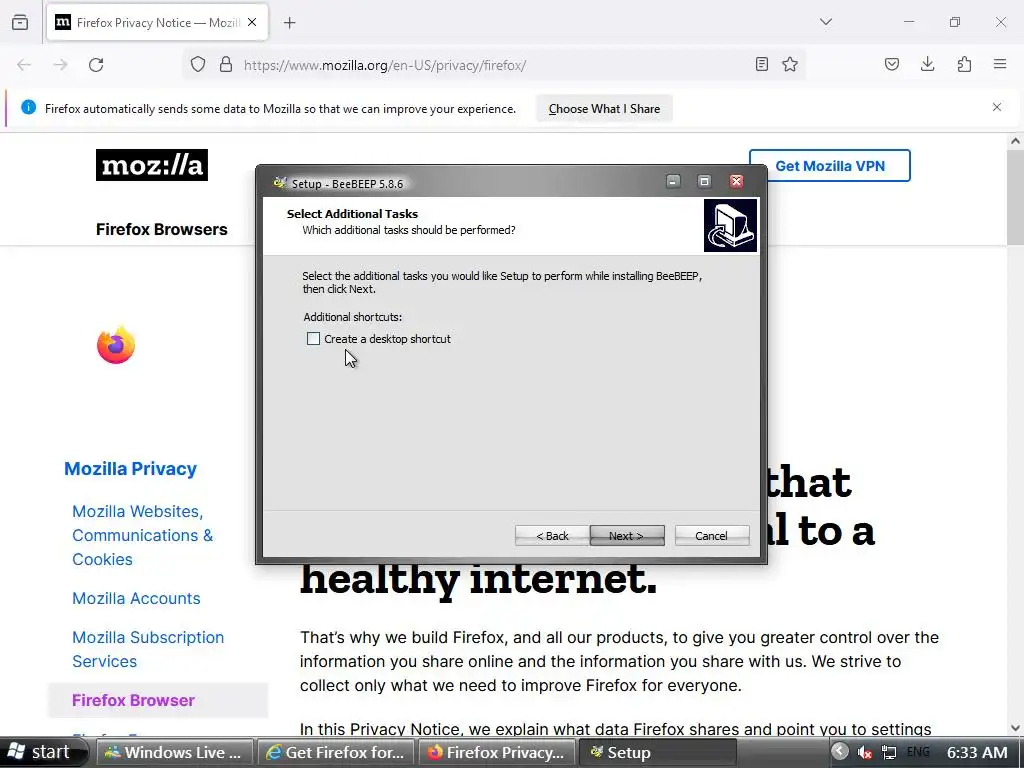
Task: Open the extensions puzzle icon
Action: tap(964, 65)
